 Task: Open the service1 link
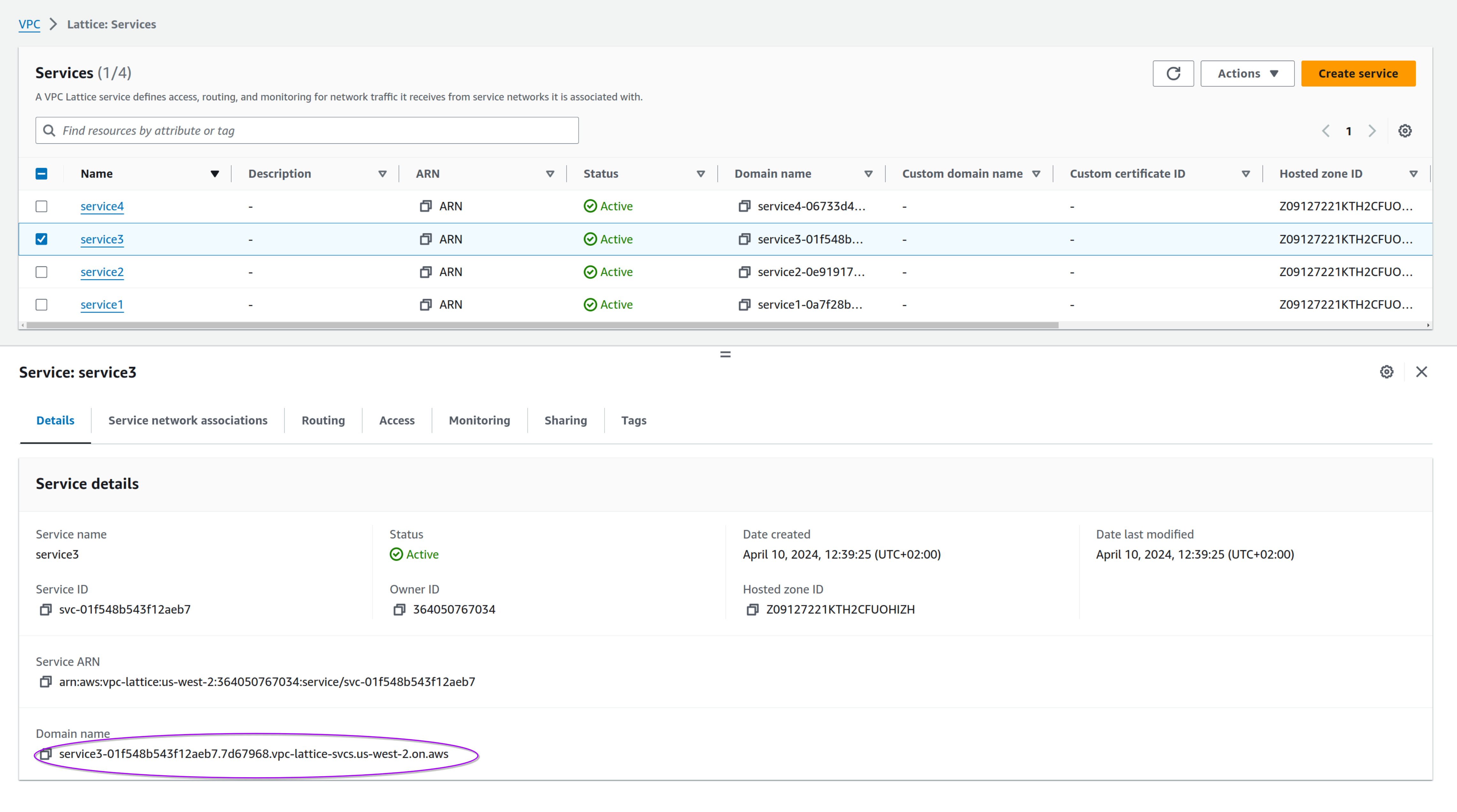(x=102, y=305)
